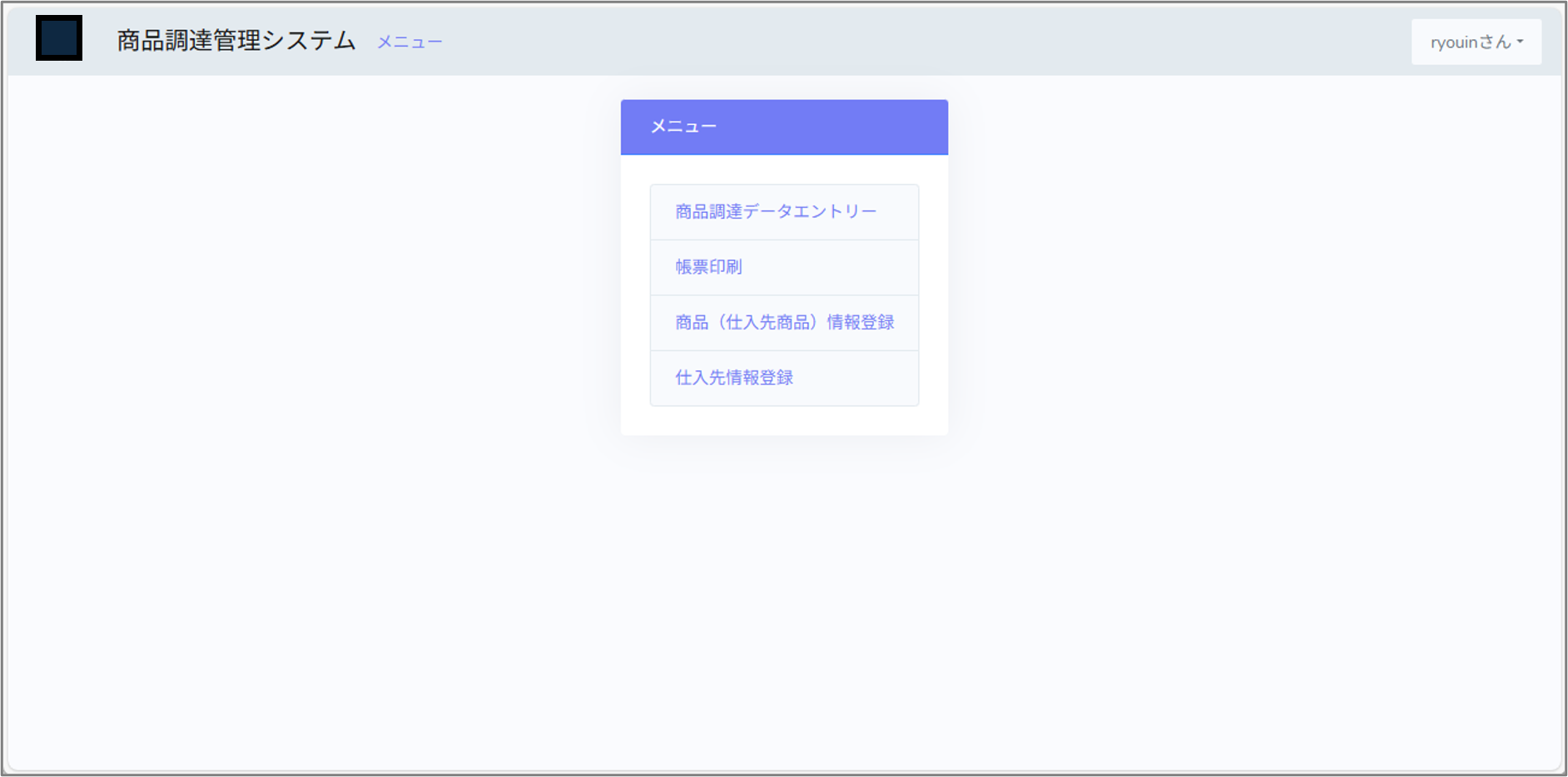This screenshot has height=777, width=1568.
Task: Expand the ryouinさん user dropdown
Action: (x=1476, y=42)
